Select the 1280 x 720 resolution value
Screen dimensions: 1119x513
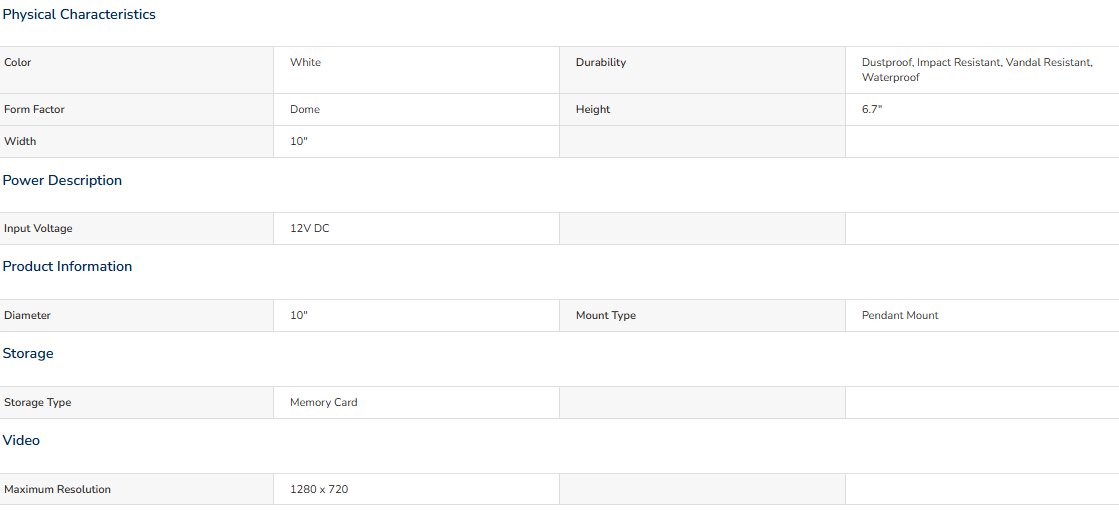point(319,489)
